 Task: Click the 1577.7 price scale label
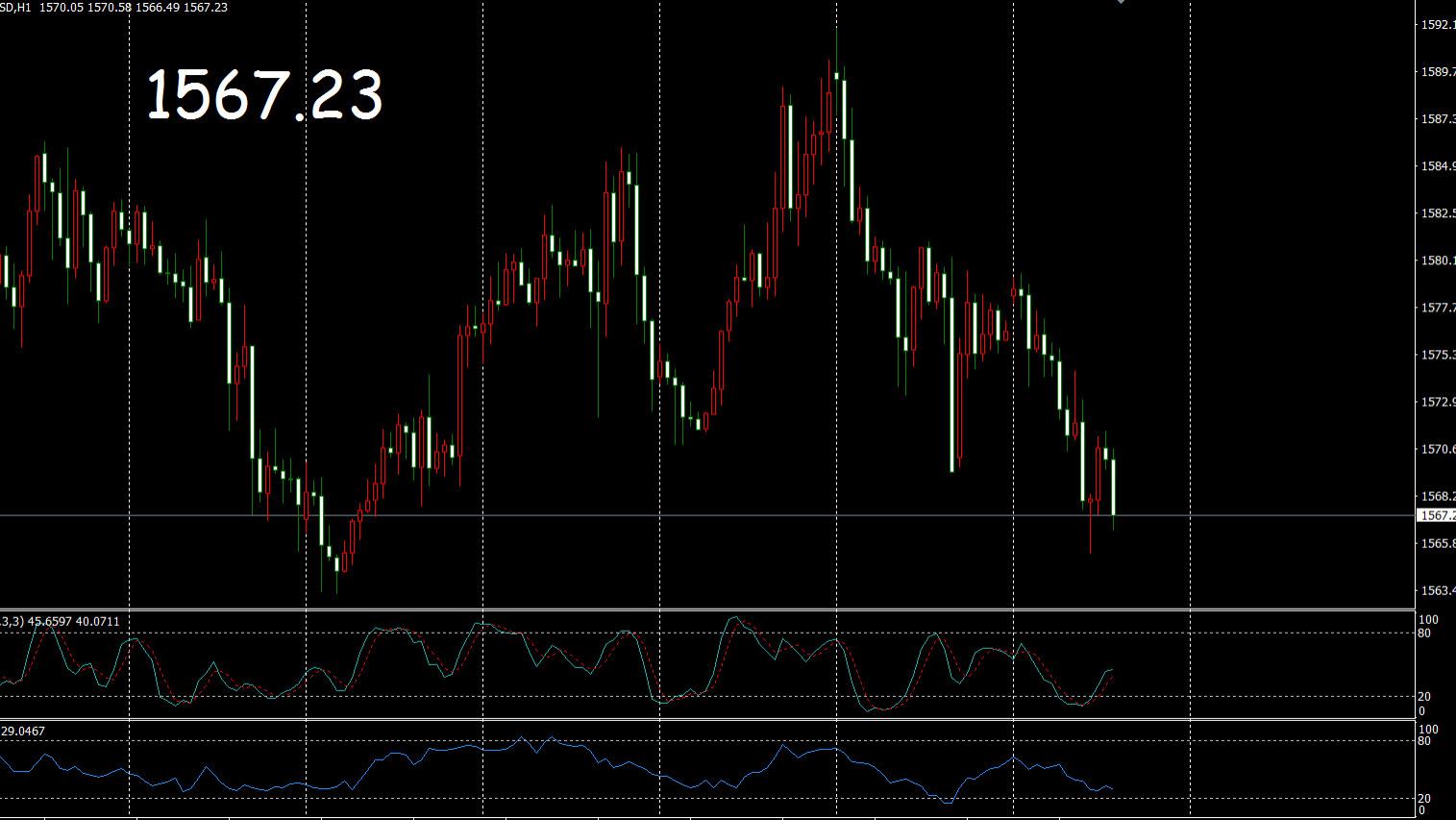[x=1438, y=308]
